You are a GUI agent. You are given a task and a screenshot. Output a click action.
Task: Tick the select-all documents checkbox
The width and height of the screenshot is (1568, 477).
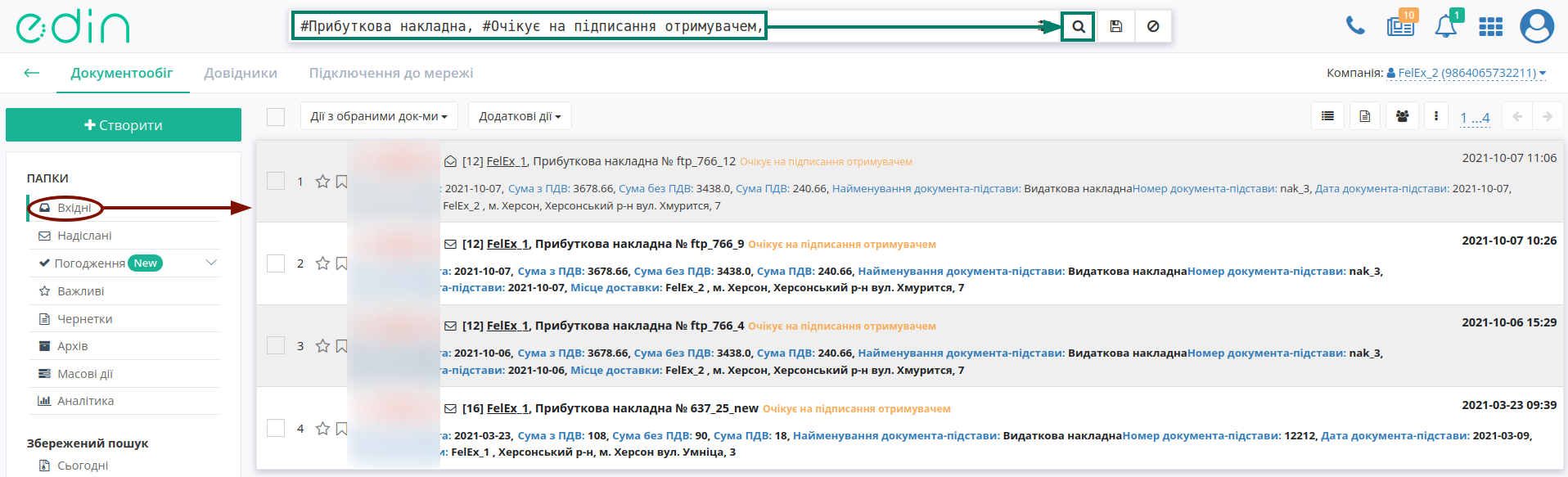tap(276, 117)
